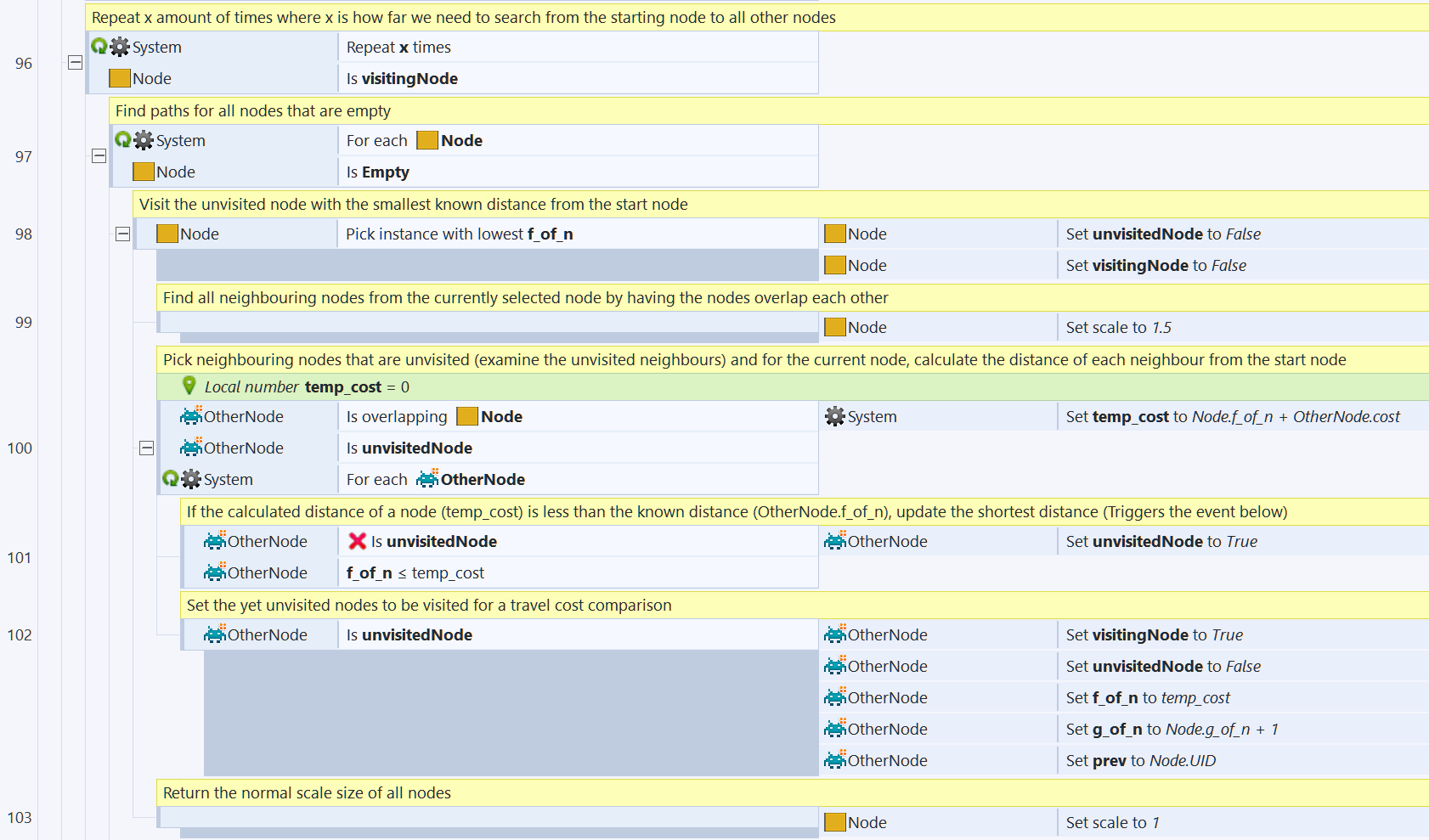
Task: Collapse event 100 using the minus box
Action: click(x=147, y=448)
